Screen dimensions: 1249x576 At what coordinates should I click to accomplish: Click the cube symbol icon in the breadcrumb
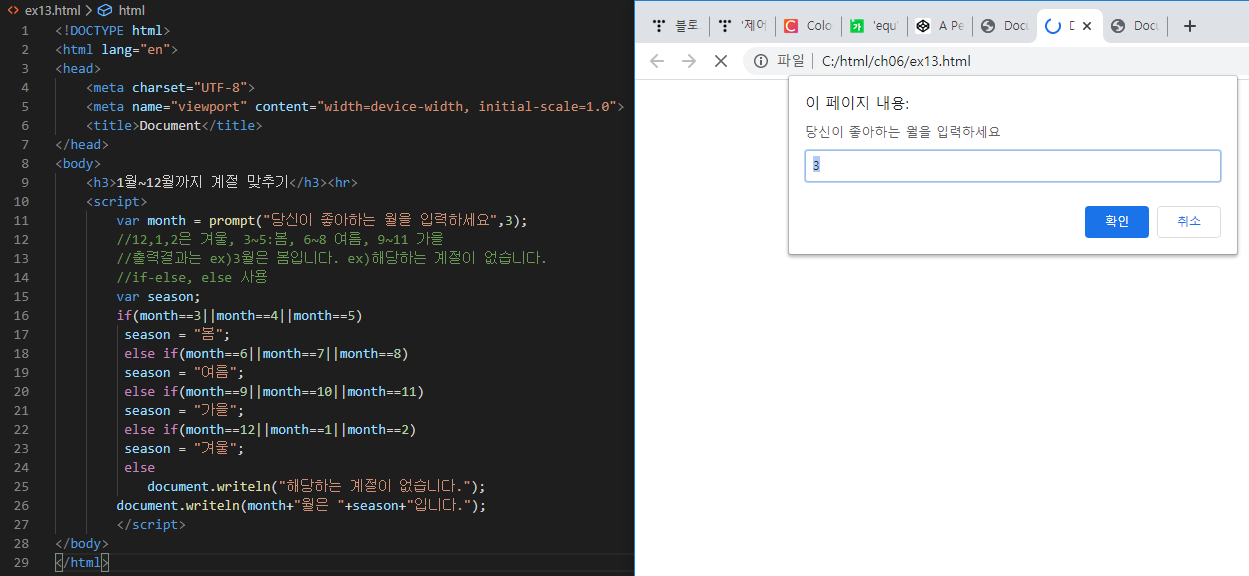coord(104,10)
